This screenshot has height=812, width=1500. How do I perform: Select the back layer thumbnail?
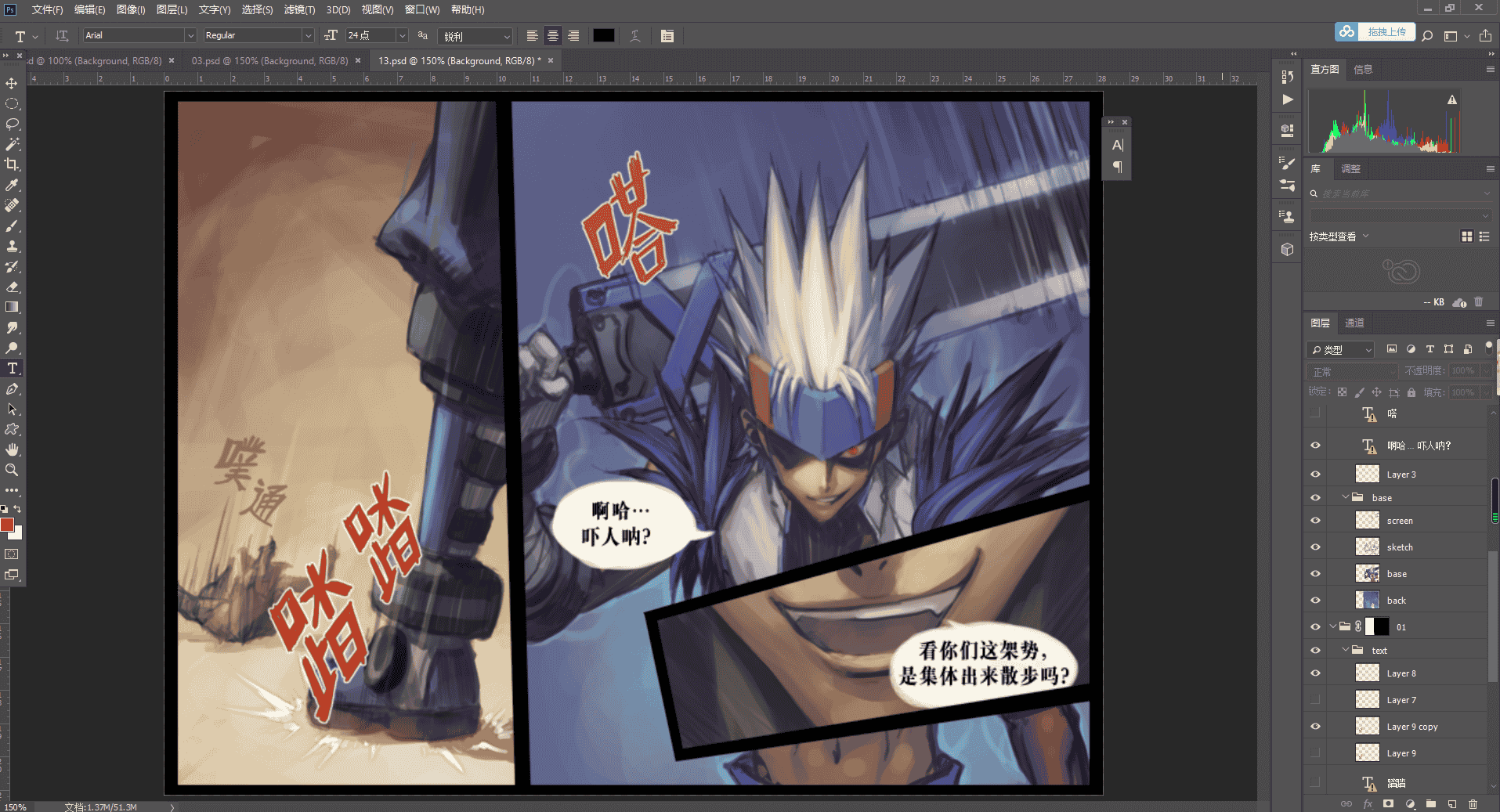coord(1368,601)
